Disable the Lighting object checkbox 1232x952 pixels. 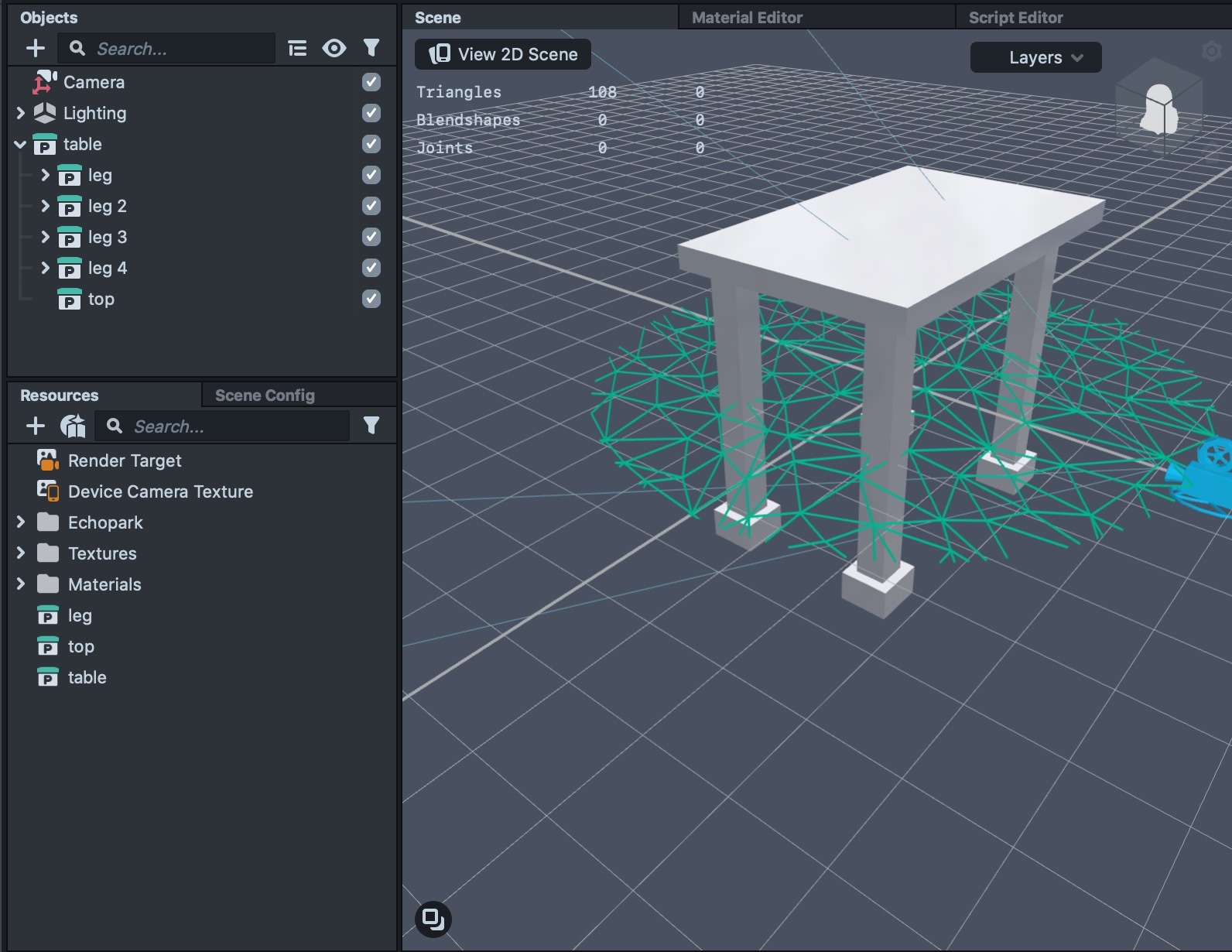(371, 113)
